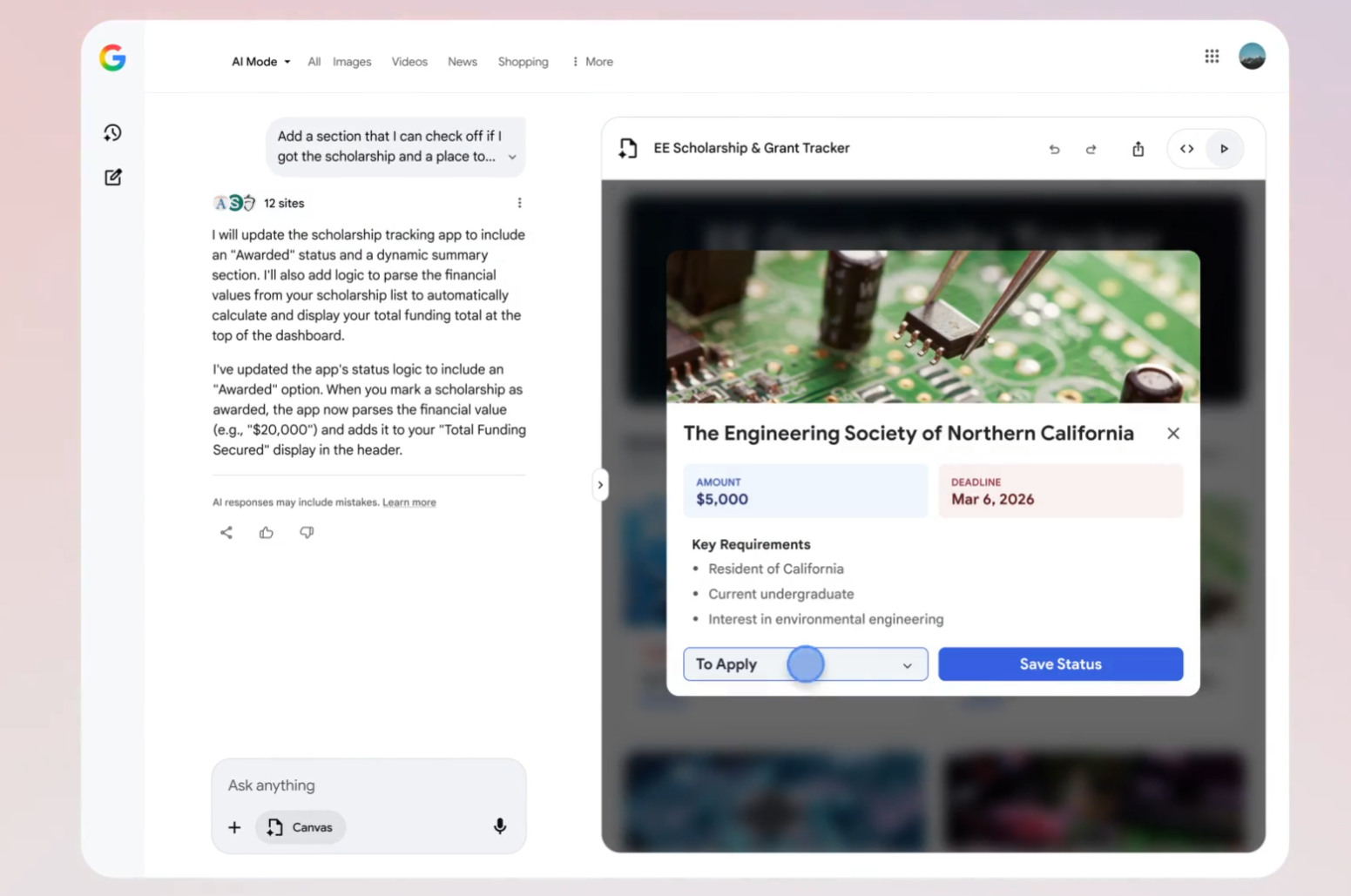This screenshot has width=1351, height=896.
Task: Open the search history icon in sidebar
Action: click(x=112, y=133)
